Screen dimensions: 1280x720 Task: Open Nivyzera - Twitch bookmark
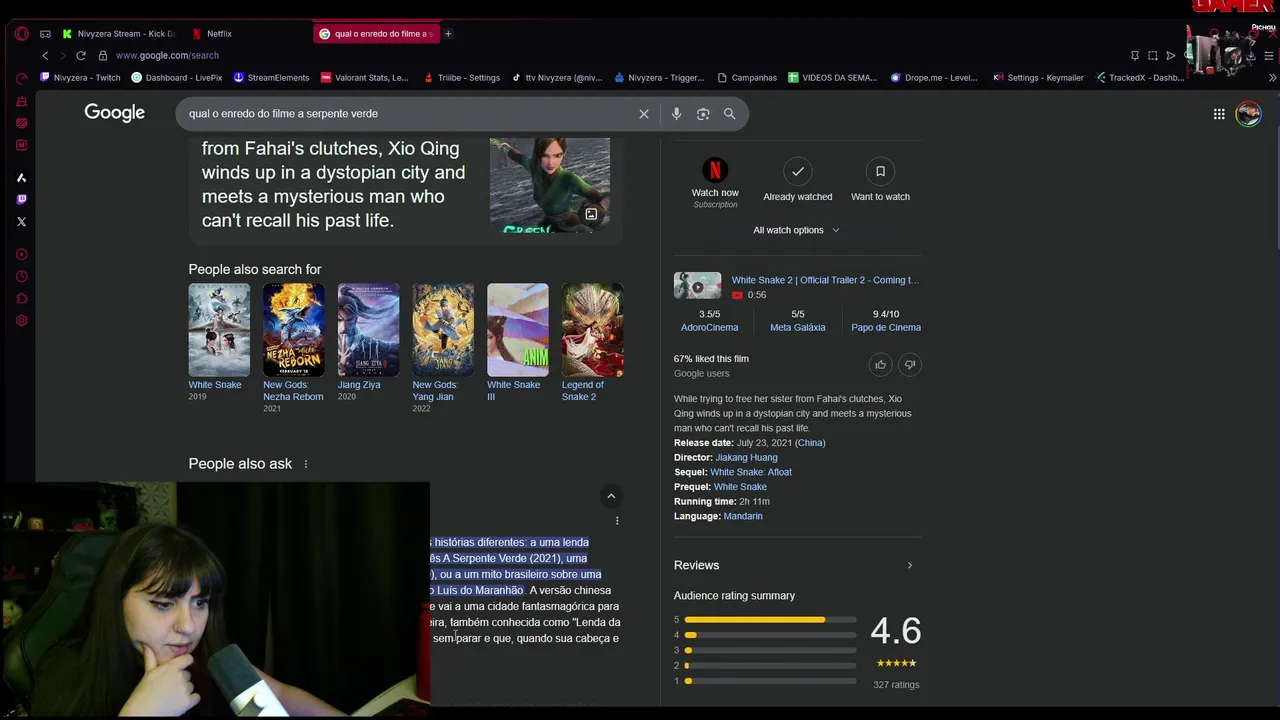(x=80, y=78)
